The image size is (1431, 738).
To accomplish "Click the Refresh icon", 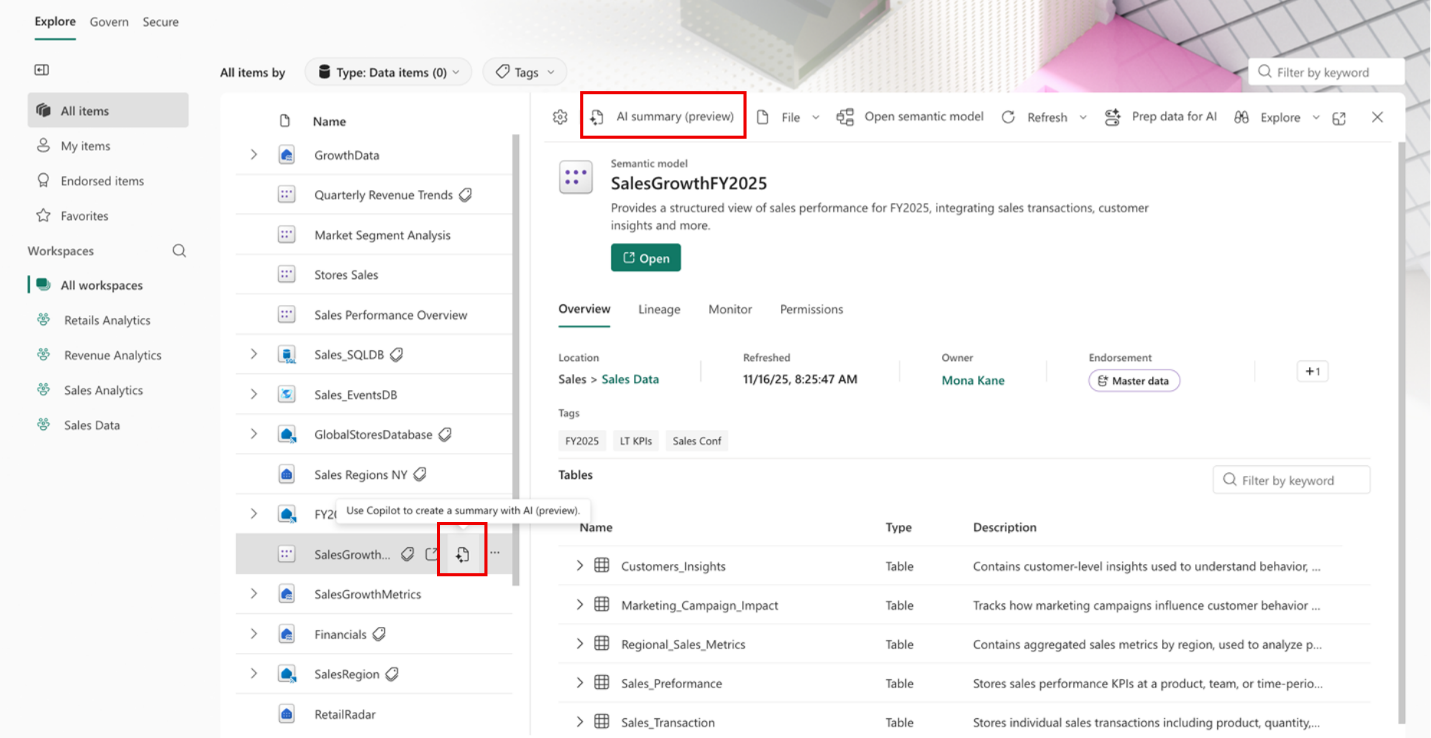I will (x=1008, y=116).
